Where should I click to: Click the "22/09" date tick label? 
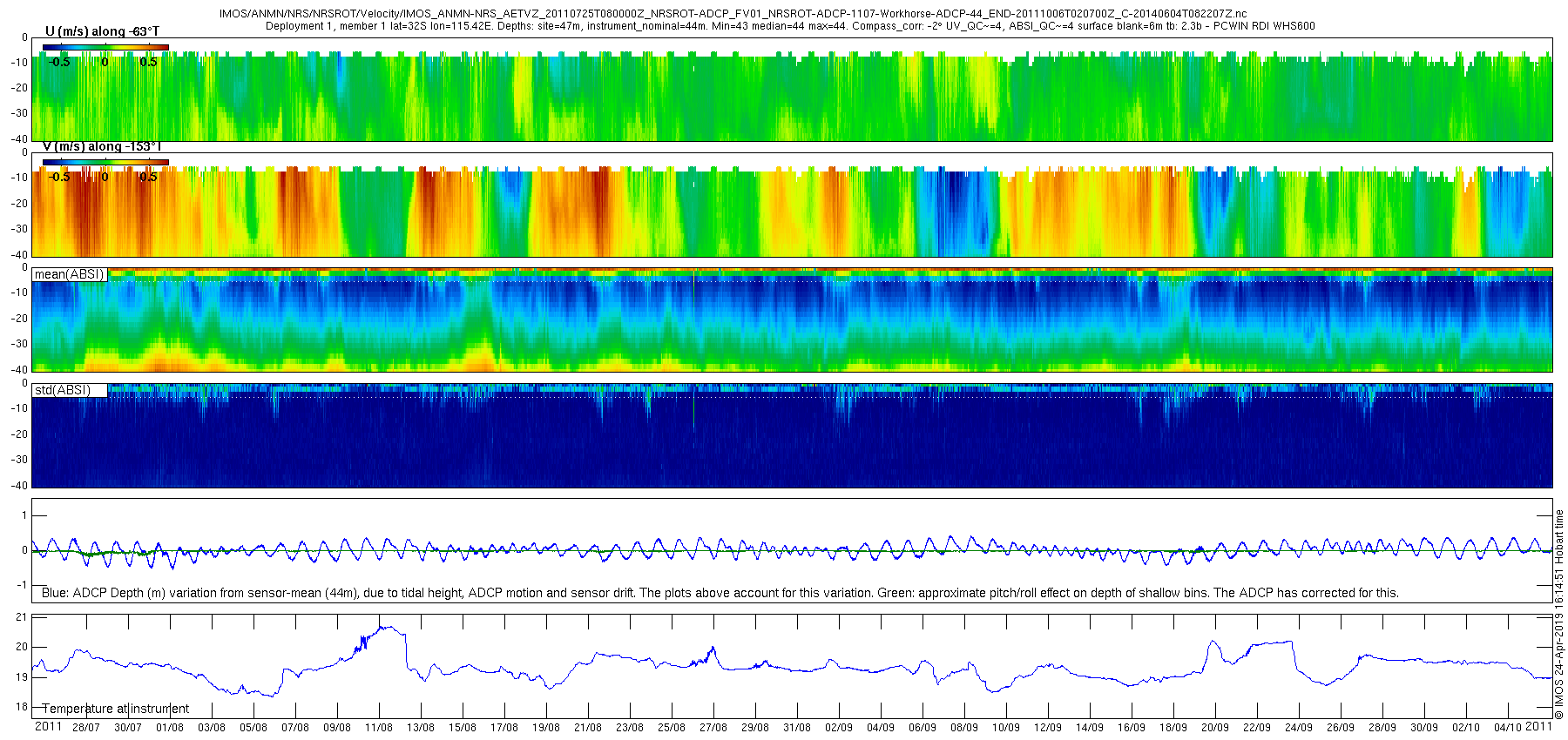tap(1256, 728)
